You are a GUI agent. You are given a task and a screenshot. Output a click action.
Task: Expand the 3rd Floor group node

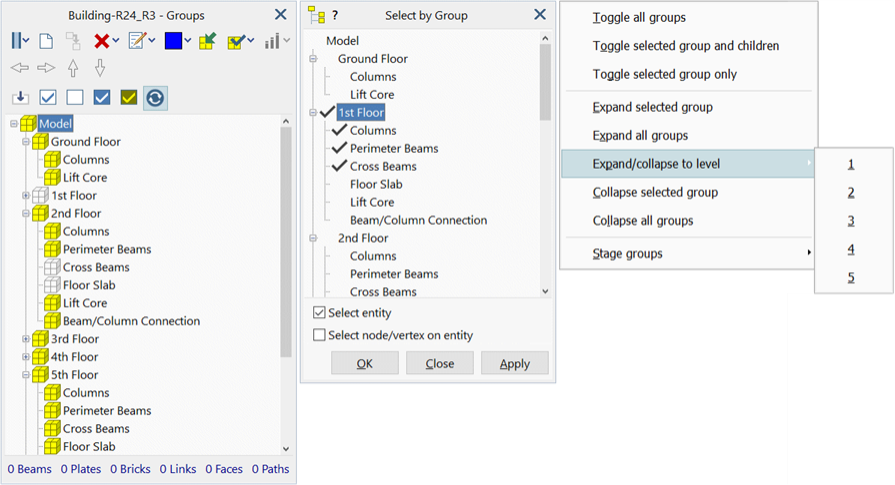click(x=26, y=339)
